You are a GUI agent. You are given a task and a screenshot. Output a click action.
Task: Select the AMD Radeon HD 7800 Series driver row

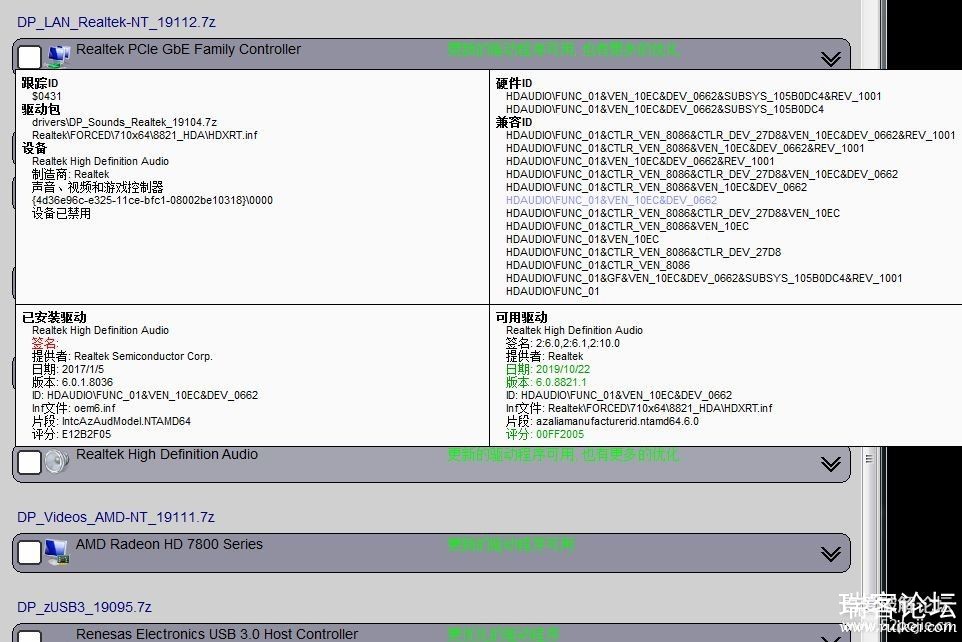point(431,553)
